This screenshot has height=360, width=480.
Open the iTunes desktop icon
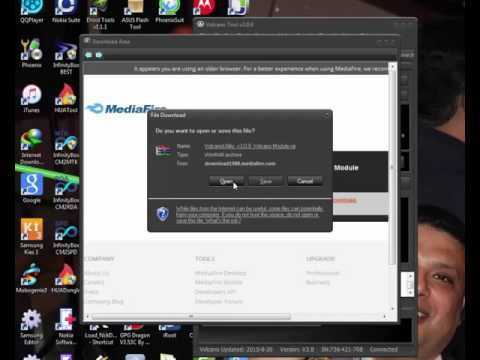(x=31, y=98)
